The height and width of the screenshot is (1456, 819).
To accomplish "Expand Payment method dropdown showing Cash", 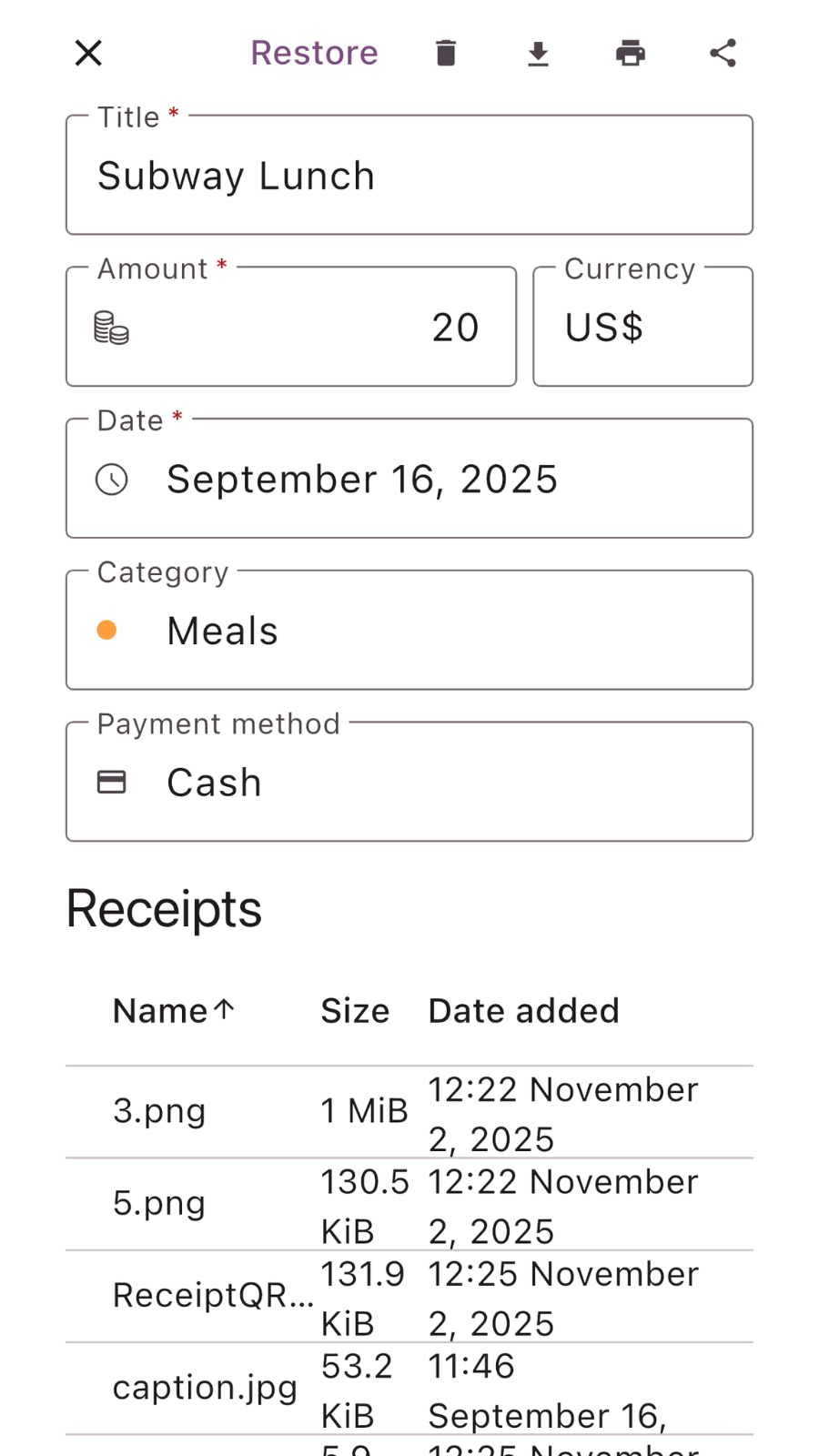I will 409,783.
